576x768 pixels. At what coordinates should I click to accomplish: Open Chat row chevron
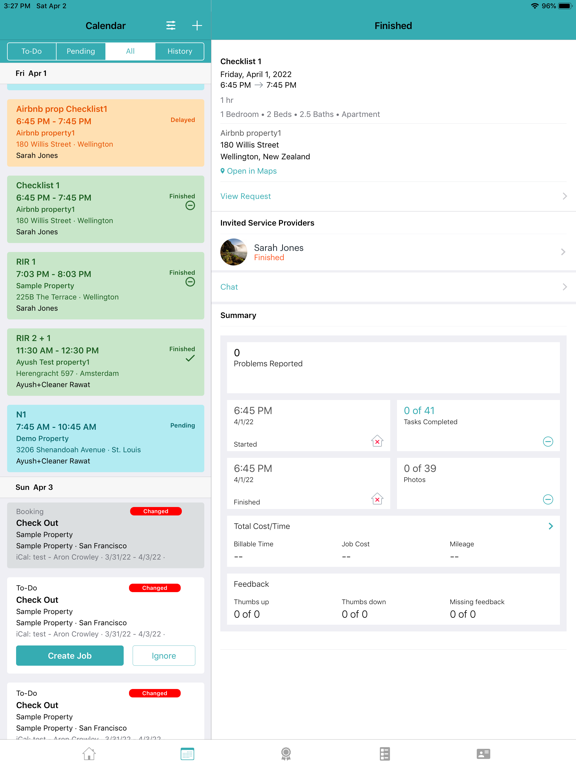pyautogui.click(x=564, y=287)
